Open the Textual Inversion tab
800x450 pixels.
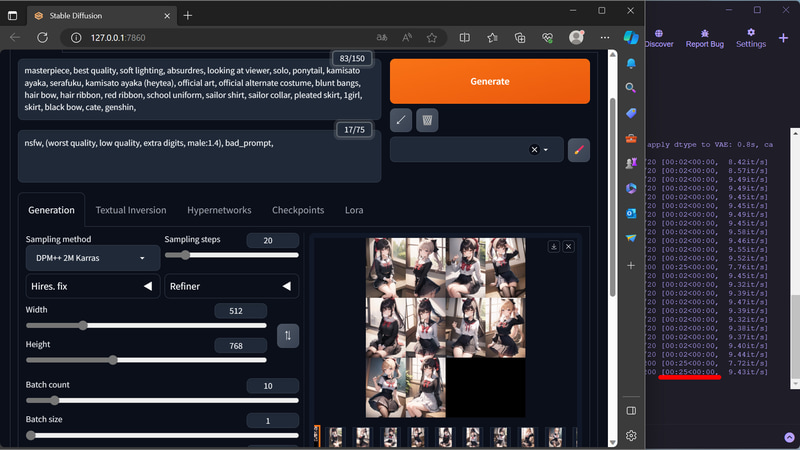click(x=131, y=210)
